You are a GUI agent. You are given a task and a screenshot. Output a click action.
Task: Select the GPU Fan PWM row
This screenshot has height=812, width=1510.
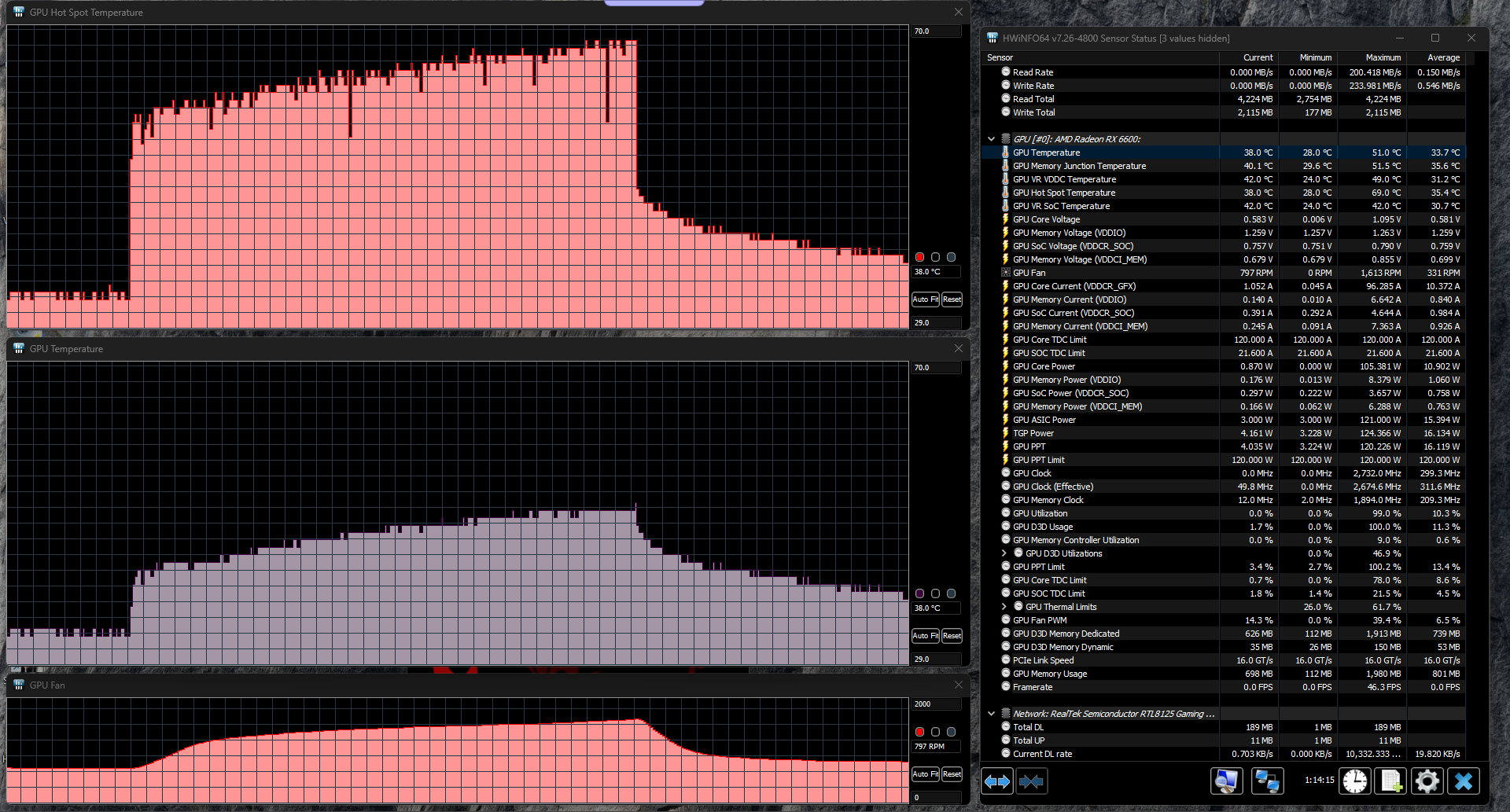point(1223,620)
